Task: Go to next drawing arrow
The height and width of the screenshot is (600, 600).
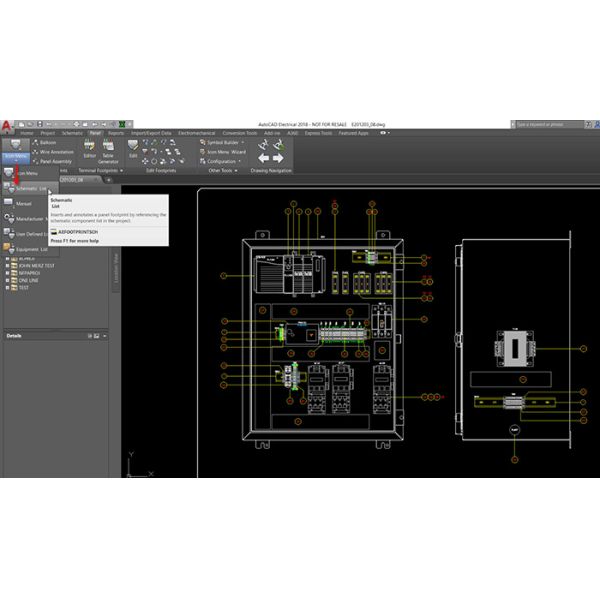Action: (x=278, y=158)
